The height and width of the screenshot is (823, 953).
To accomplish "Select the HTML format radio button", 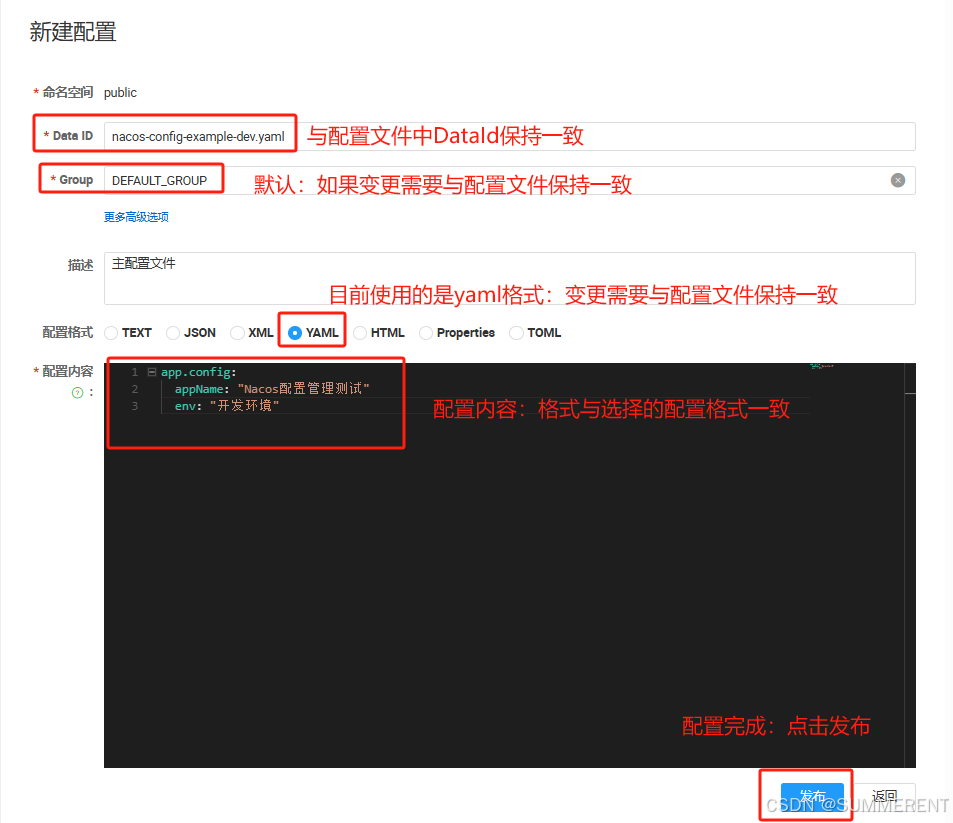I will pos(360,333).
